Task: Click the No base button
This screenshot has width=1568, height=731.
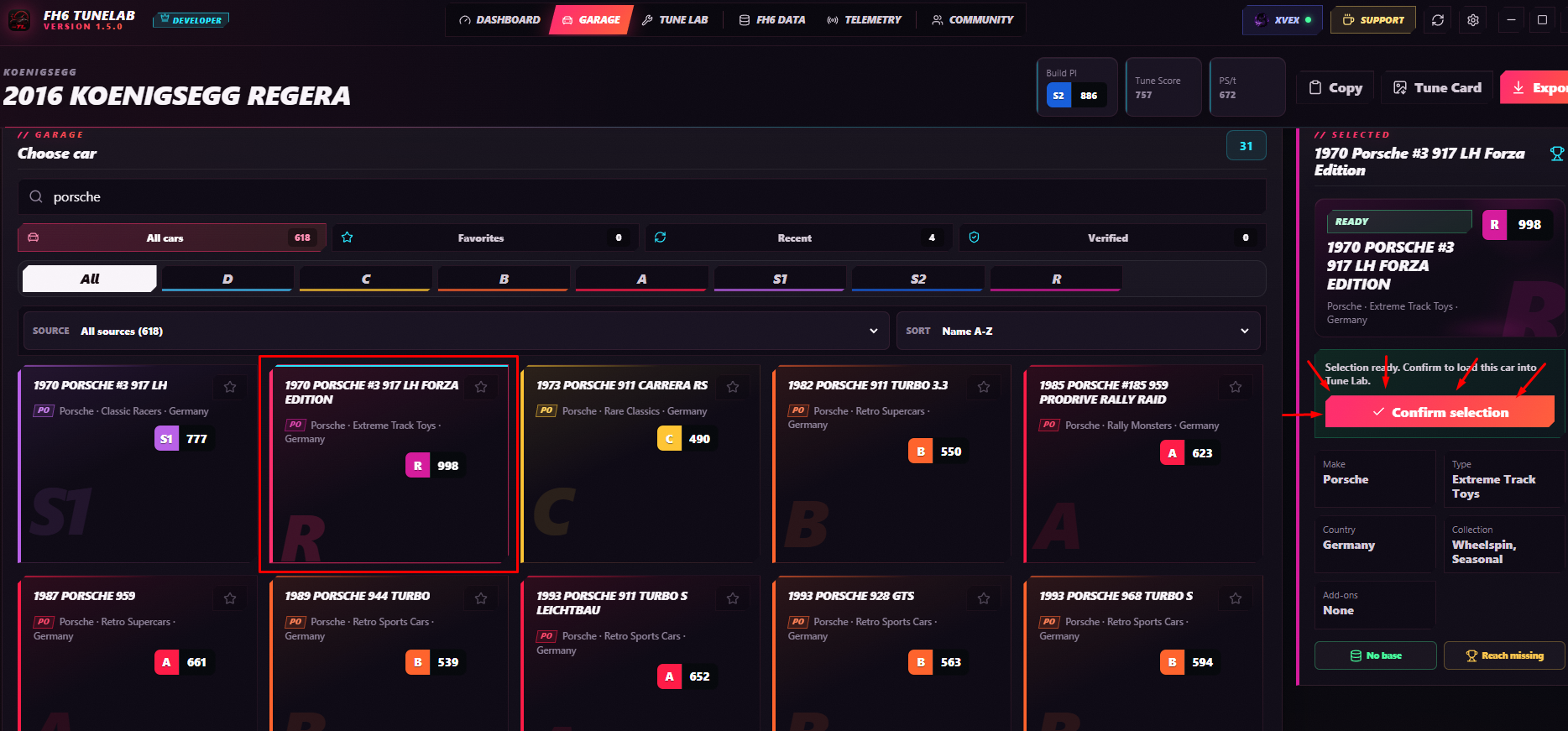Action: 1375,655
